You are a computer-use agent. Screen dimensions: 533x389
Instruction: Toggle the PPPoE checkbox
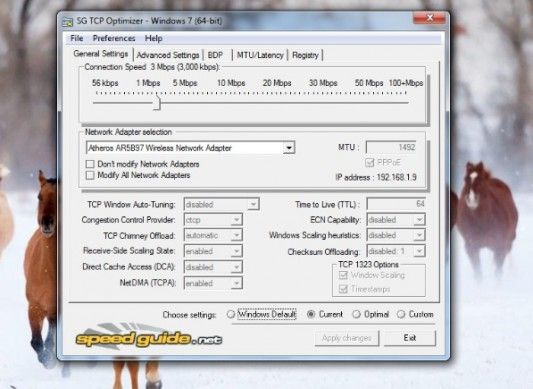click(369, 163)
